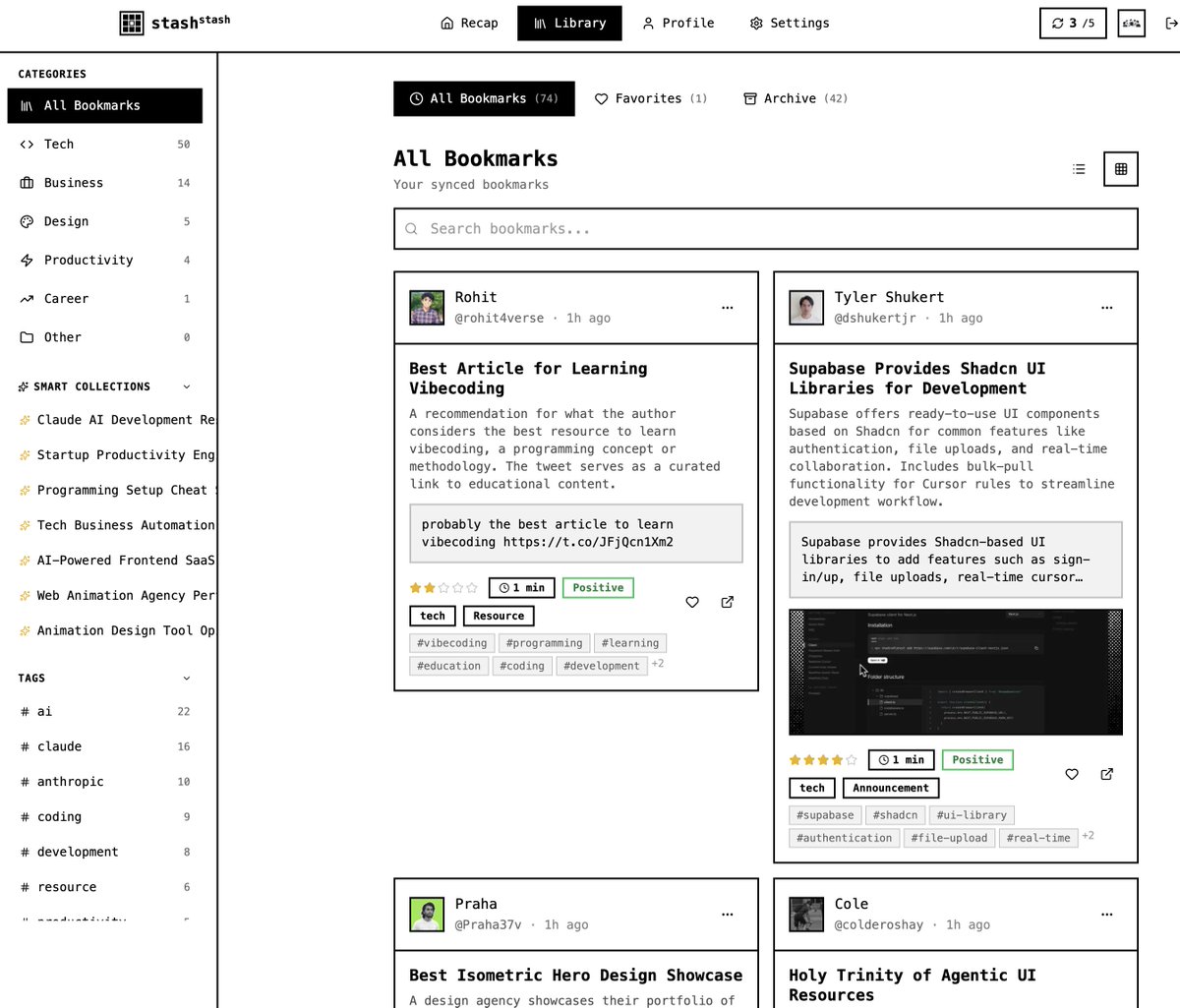Switch to grid view
Image resolution: width=1180 pixels, height=1008 pixels.
tap(1121, 169)
